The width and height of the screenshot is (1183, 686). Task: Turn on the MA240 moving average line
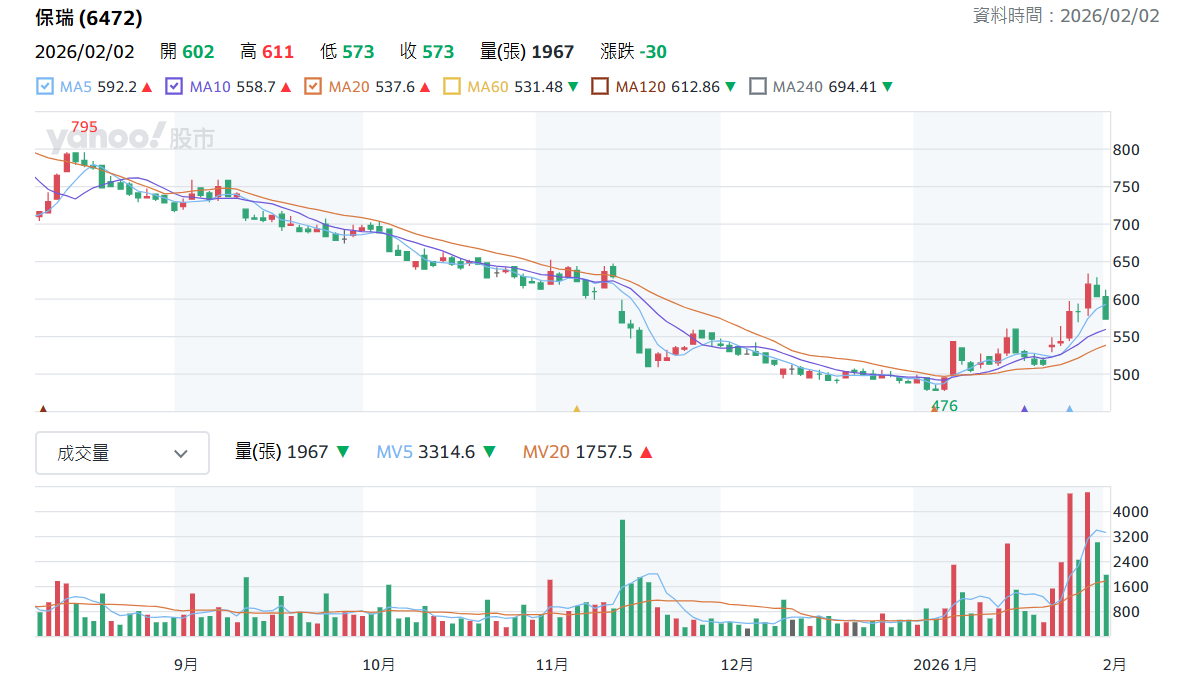click(757, 87)
